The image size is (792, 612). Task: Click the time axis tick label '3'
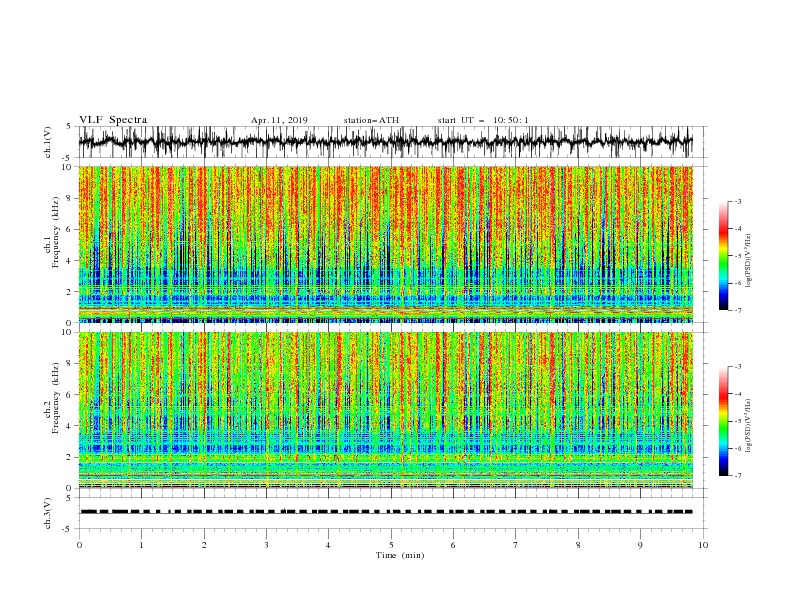click(266, 545)
